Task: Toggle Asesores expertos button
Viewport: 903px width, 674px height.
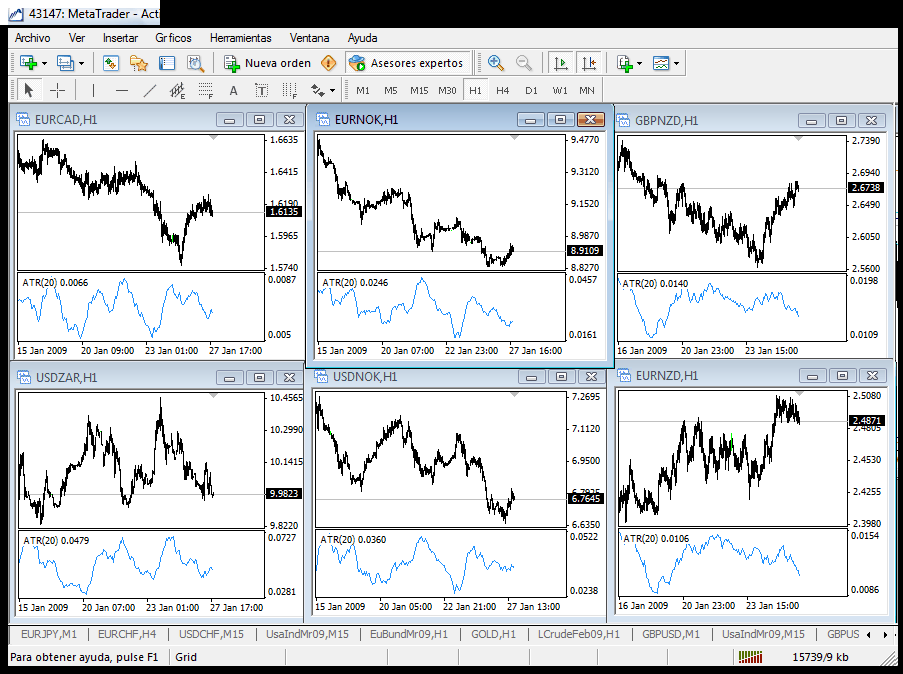Action: (x=406, y=63)
